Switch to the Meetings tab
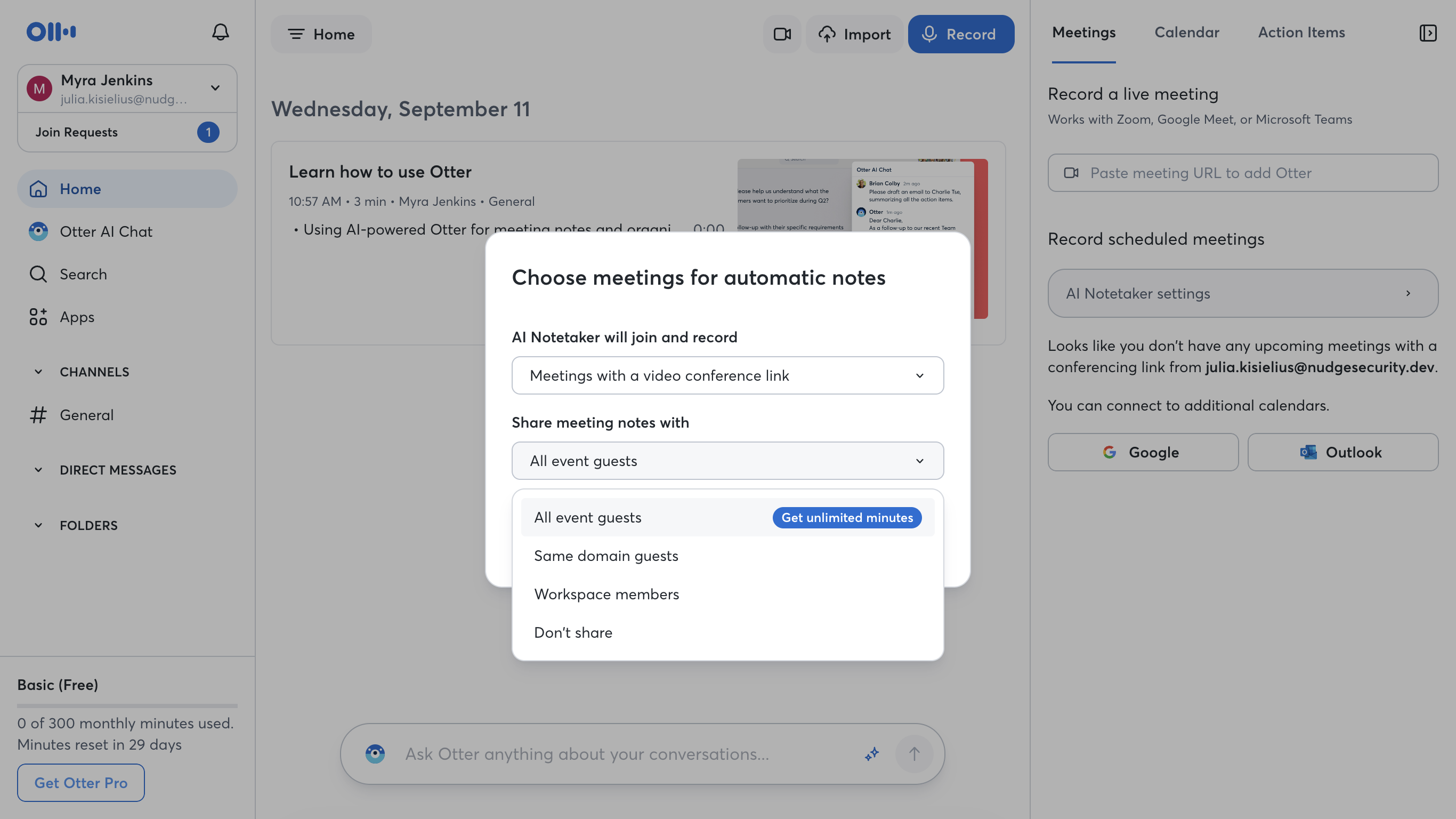The image size is (1456, 819). (1083, 32)
